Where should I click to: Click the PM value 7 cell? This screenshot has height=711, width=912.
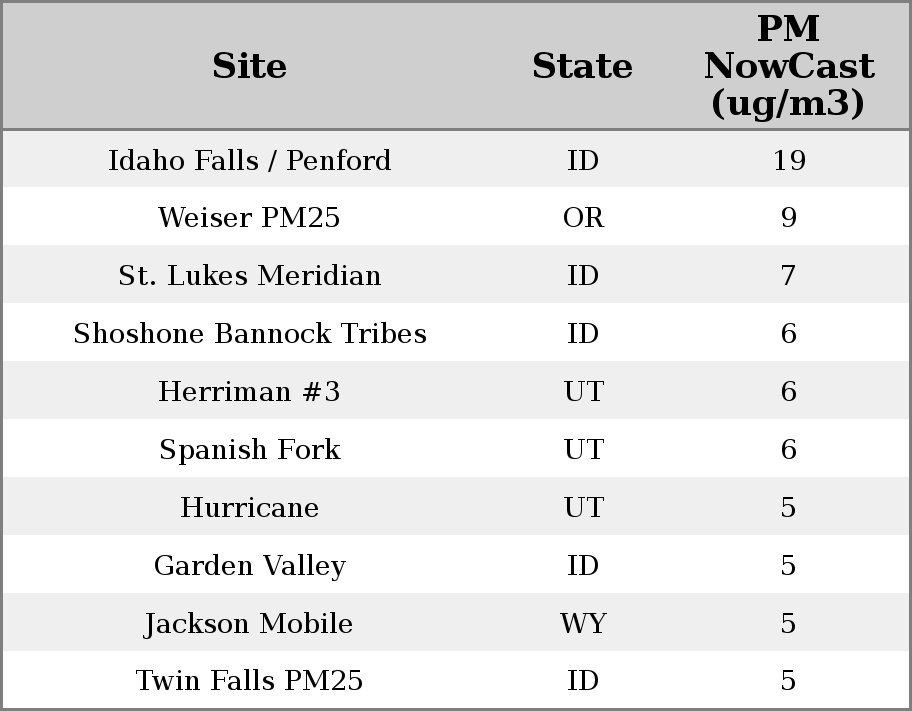788,276
